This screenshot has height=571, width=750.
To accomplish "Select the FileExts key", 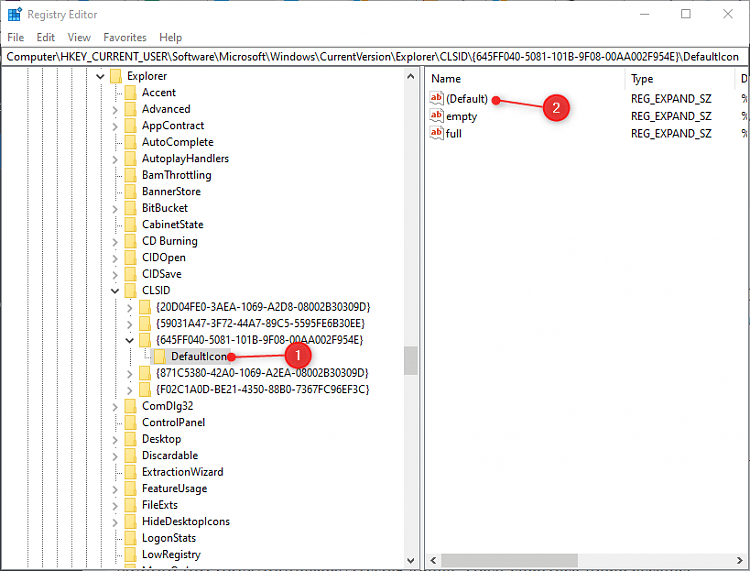I will pyautogui.click(x=160, y=505).
